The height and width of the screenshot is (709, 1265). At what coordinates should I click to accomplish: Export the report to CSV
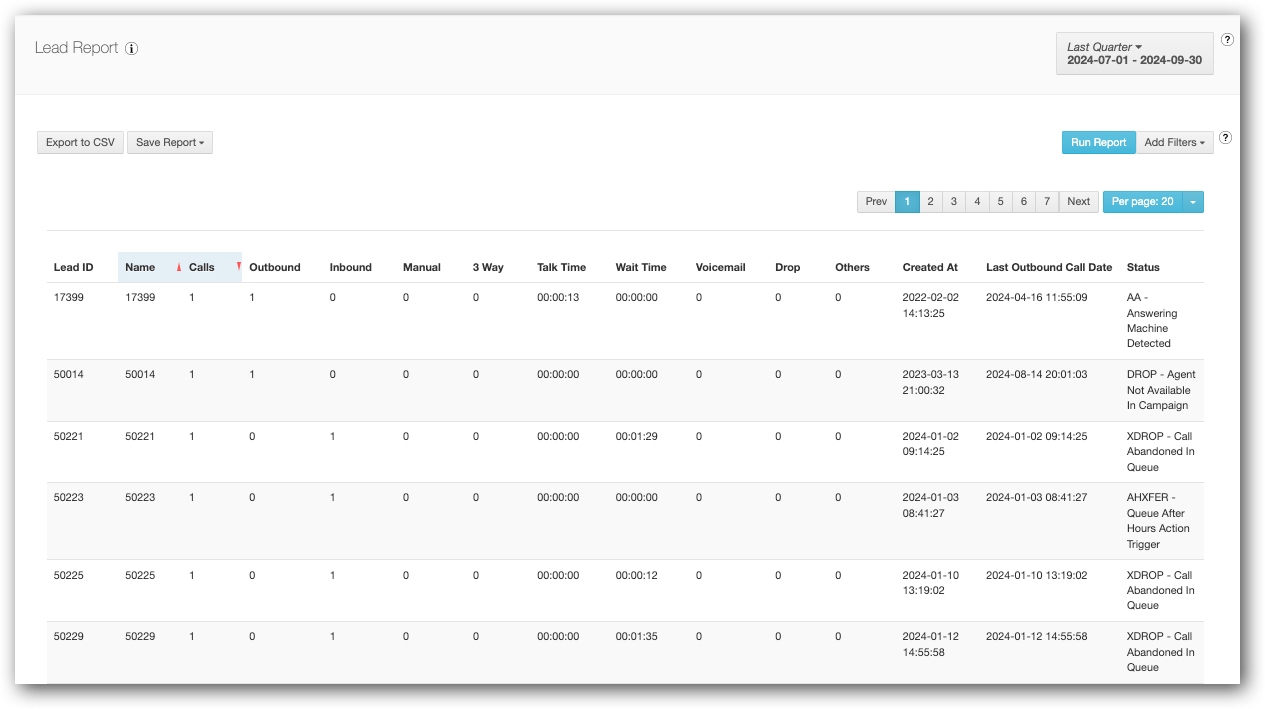[x=80, y=142]
